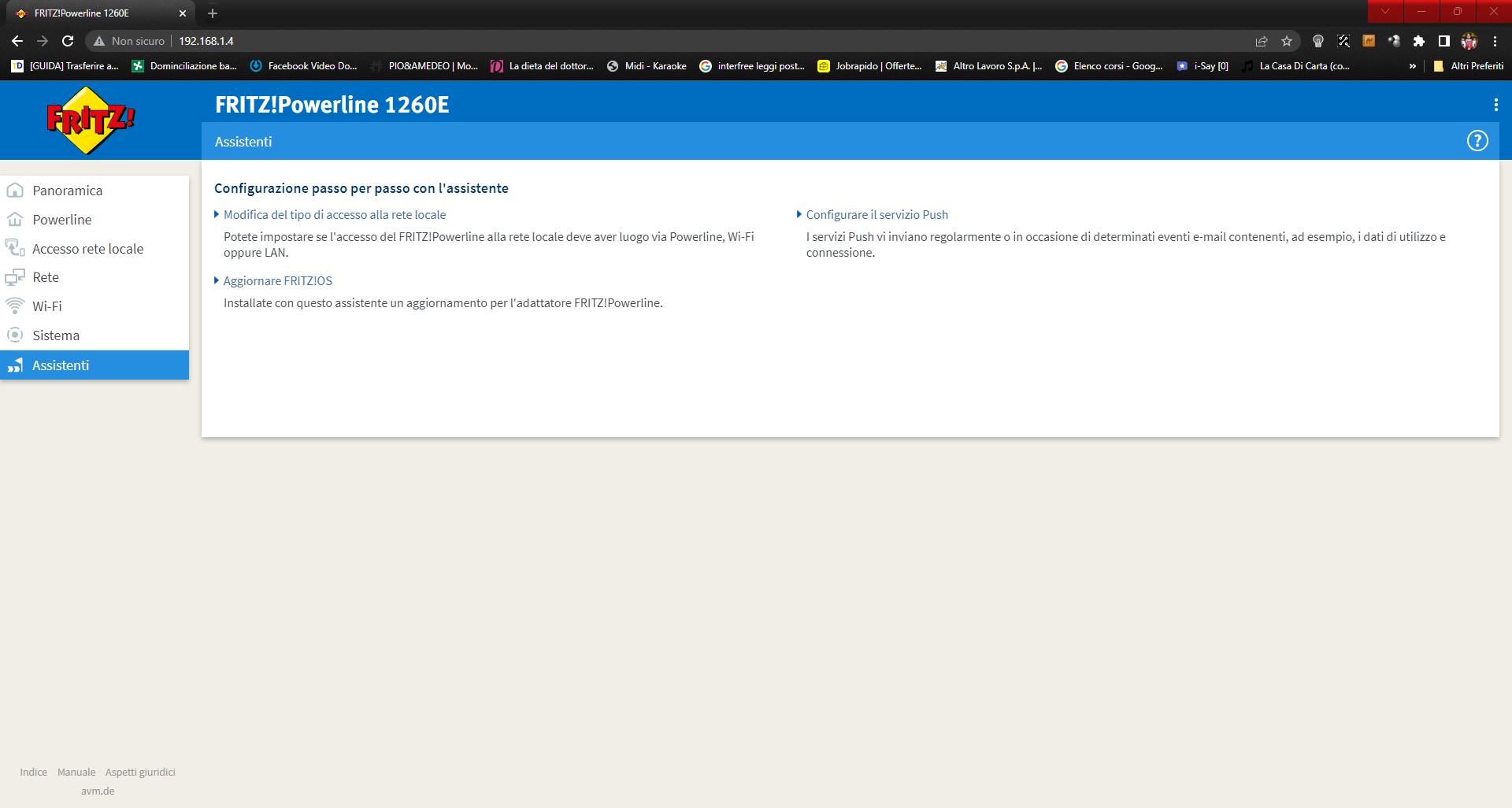
Task: Click the lightbulb extension icon
Action: [1318, 41]
